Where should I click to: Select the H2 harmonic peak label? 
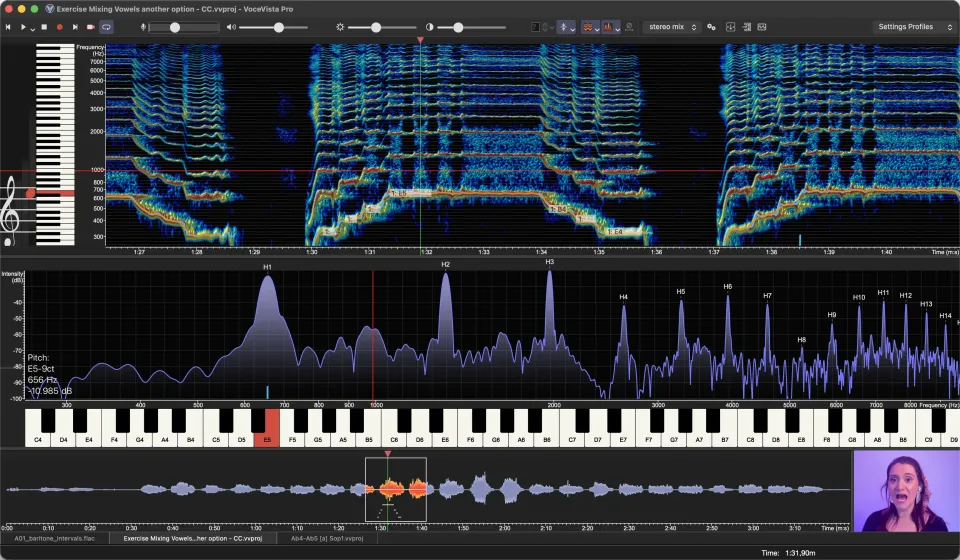coord(445,264)
